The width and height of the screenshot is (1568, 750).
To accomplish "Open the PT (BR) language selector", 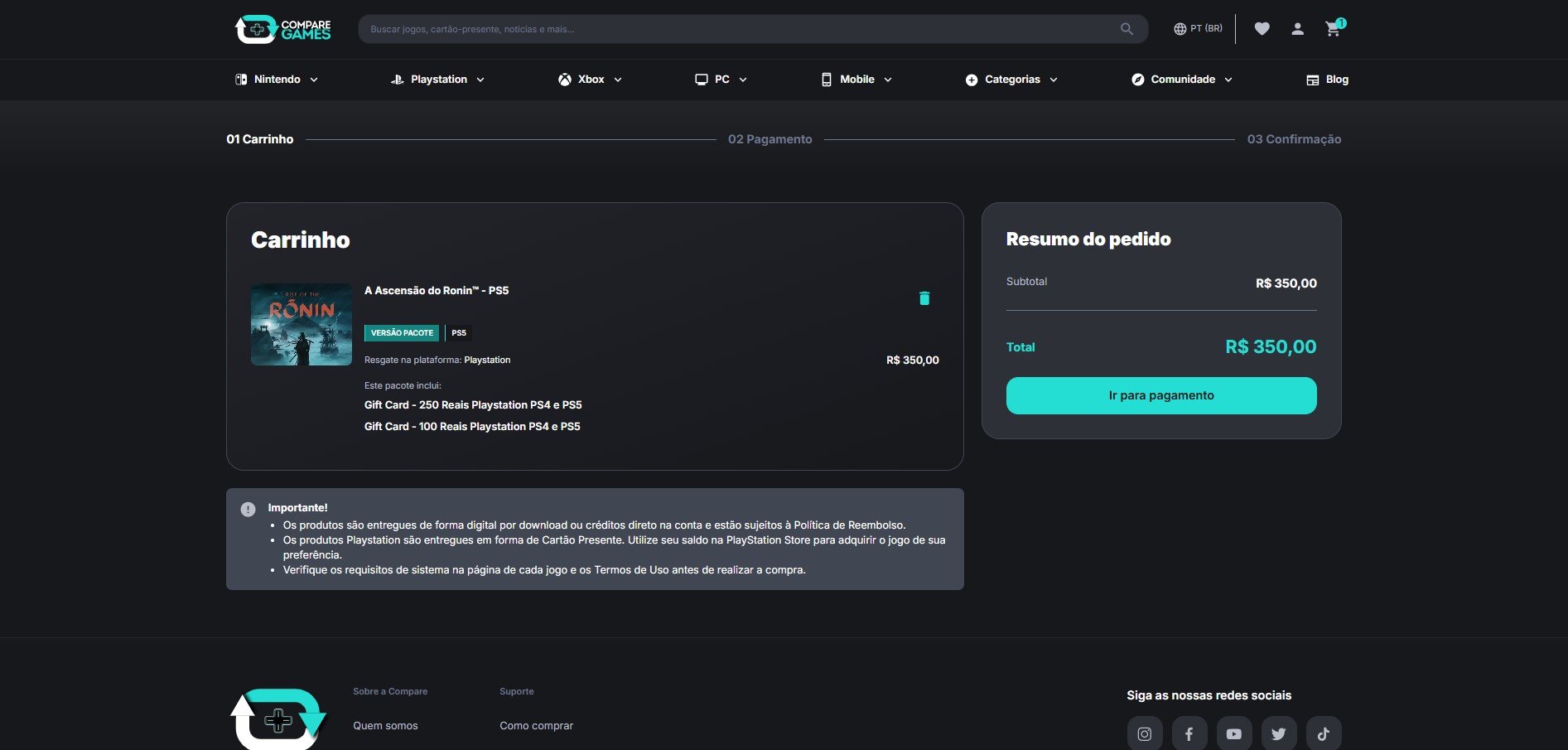I will (x=1198, y=29).
